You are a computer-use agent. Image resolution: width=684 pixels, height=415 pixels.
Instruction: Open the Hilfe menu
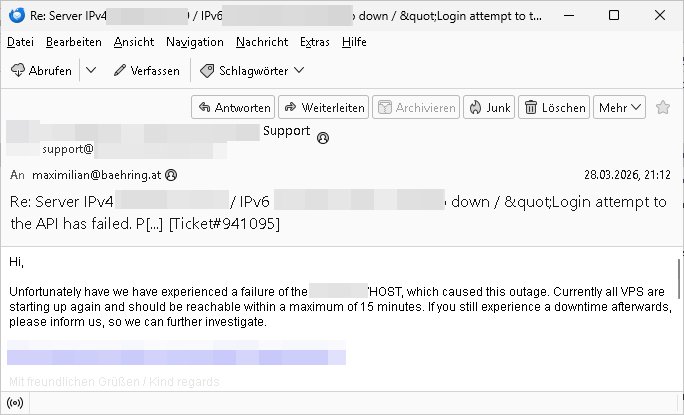[354, 42]
